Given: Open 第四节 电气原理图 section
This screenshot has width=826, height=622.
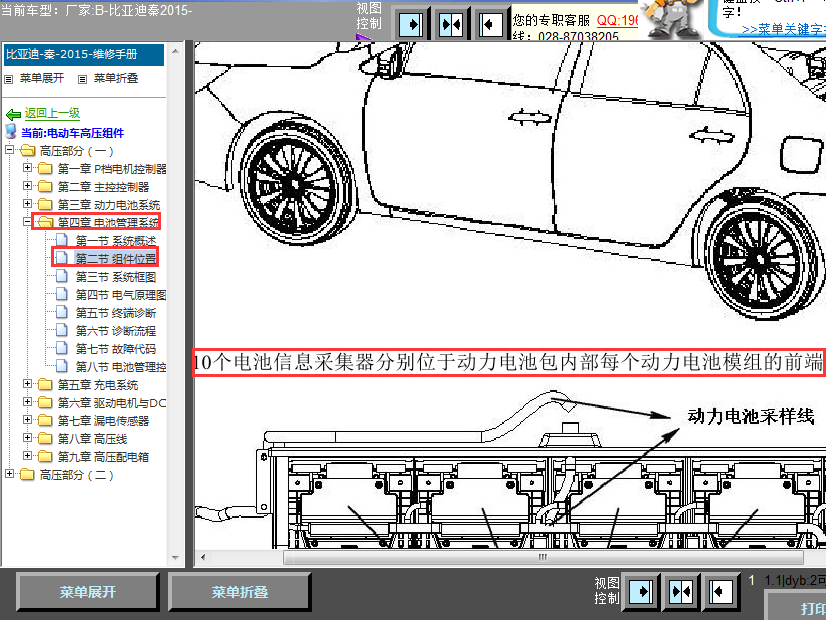Looking at the screenshot, I should [x=121, y=294].
